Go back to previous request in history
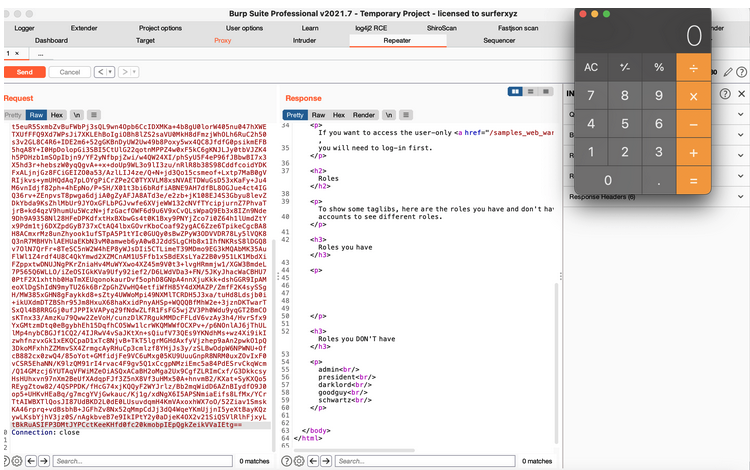 pos(100,72)
